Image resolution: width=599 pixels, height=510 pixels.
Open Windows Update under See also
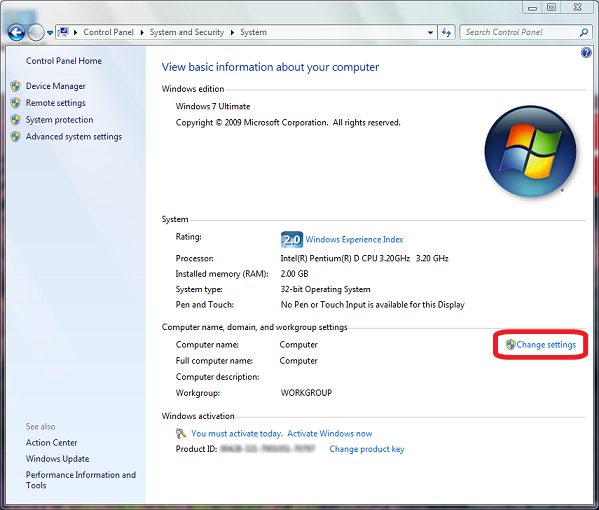[x=57, y=458]
